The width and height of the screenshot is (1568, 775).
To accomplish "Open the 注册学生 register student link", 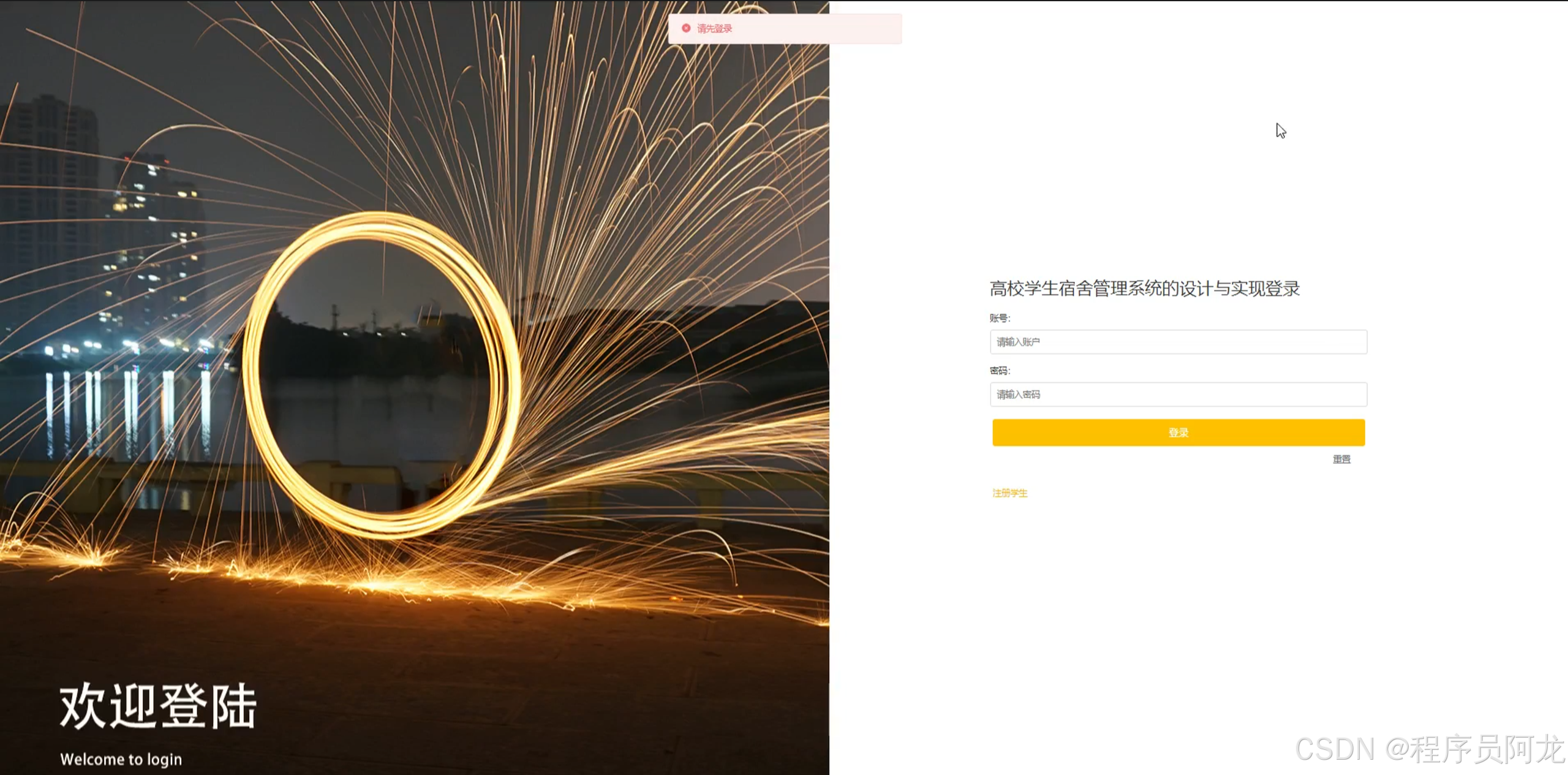I will click(1009, 493).
